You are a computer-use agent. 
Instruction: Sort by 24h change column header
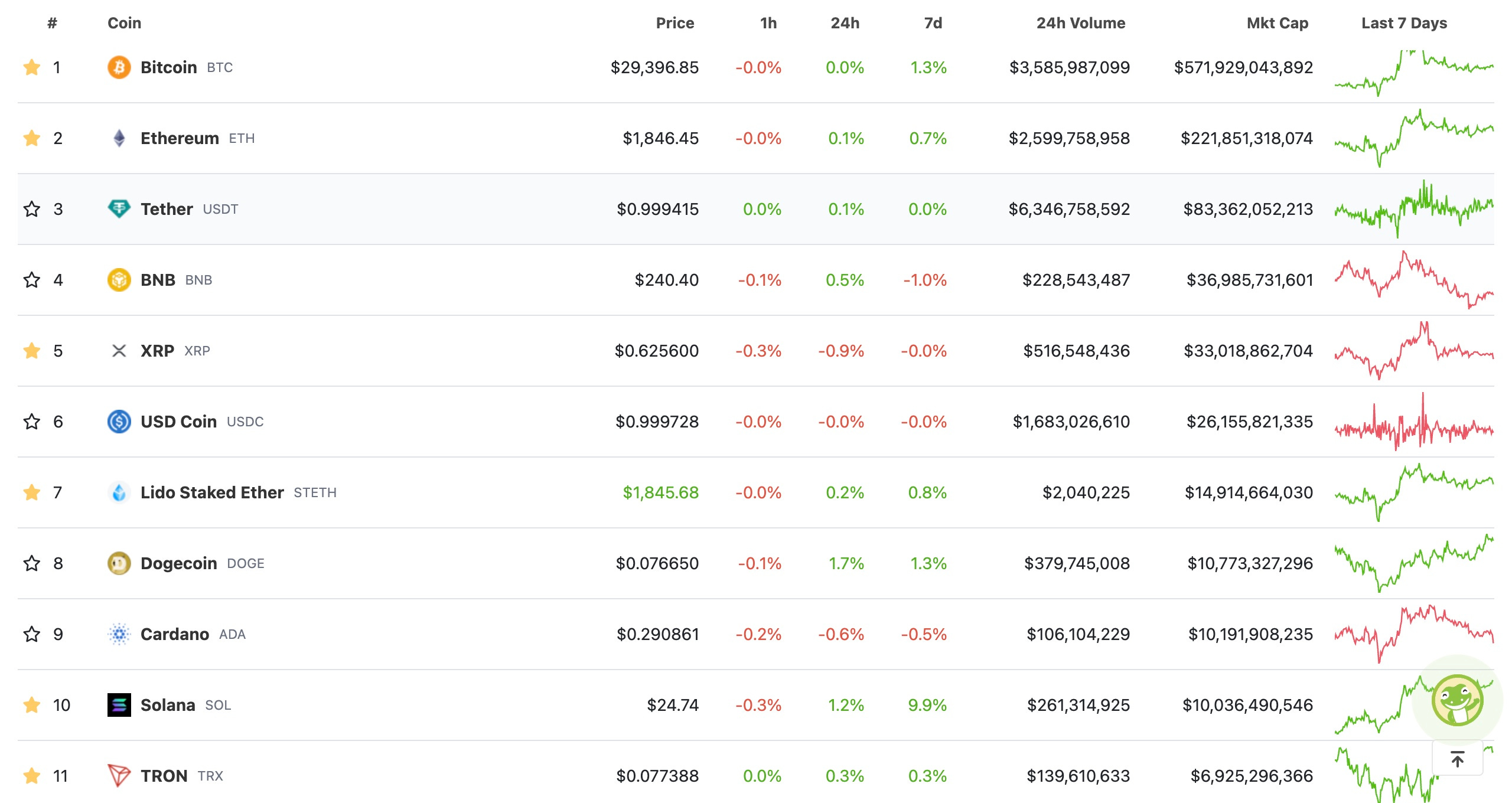pyautogui.click(x=845, y=23)
